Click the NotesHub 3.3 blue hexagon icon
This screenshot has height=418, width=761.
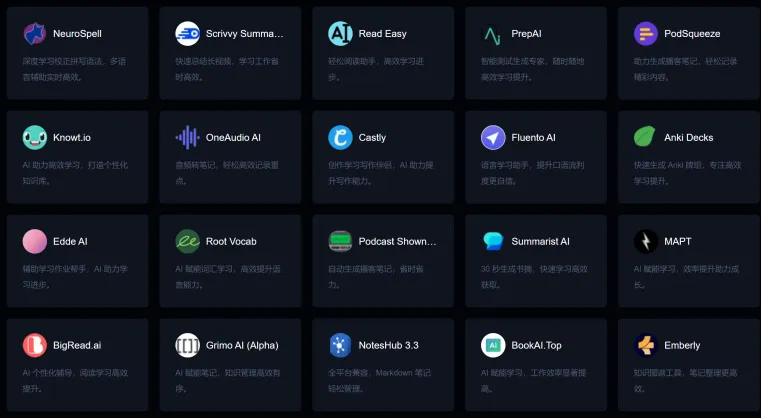click(340, 345)
